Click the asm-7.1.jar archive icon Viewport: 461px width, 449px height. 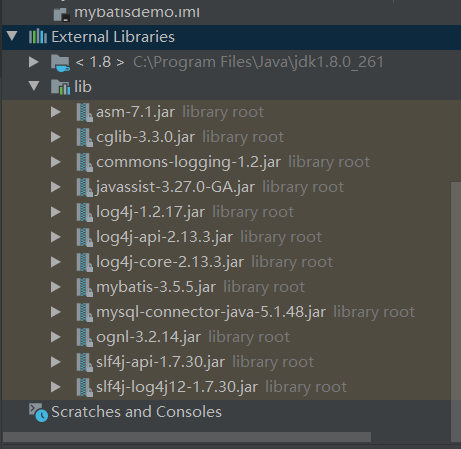(84, 112)
